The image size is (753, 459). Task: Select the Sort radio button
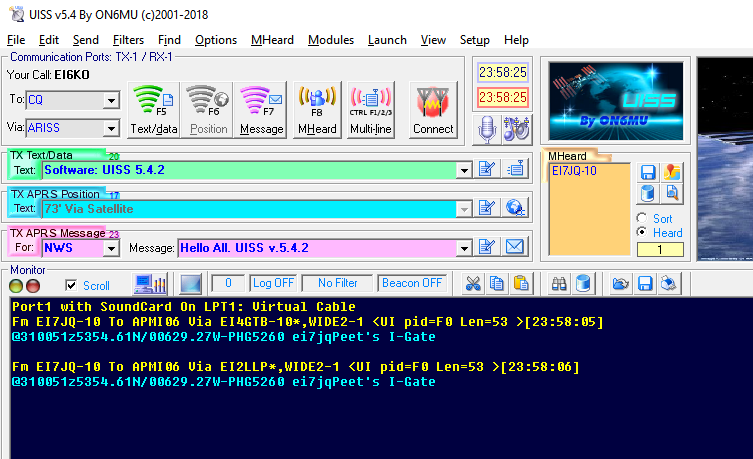pos(642,217)
